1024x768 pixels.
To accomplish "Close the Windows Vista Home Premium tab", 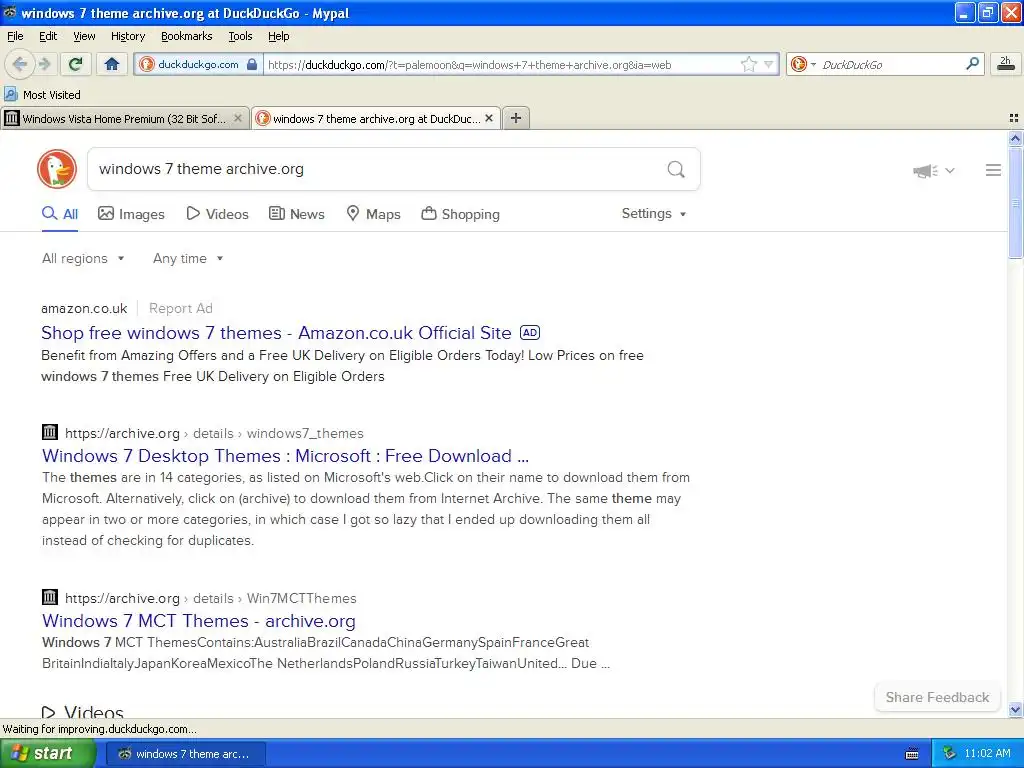I will click(238, 118).
